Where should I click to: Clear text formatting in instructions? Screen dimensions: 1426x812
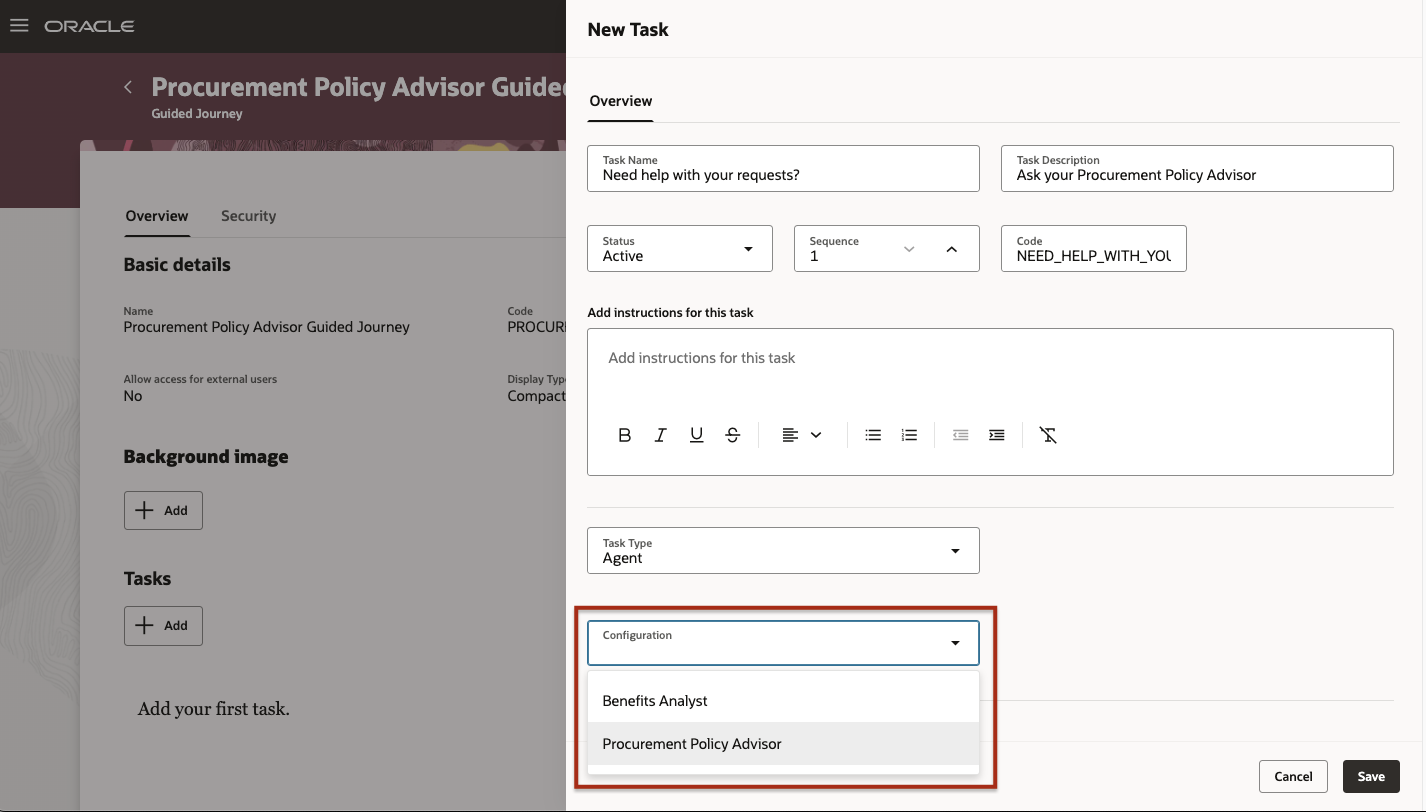[x=1048, y=435]
